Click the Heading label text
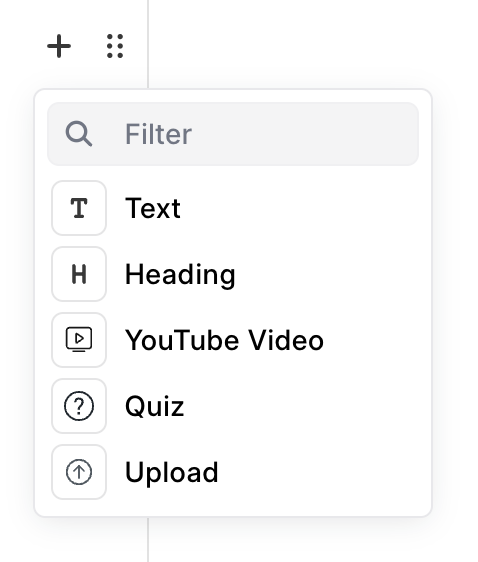This screenshot has height=562, width=478. tap(180, 275)
